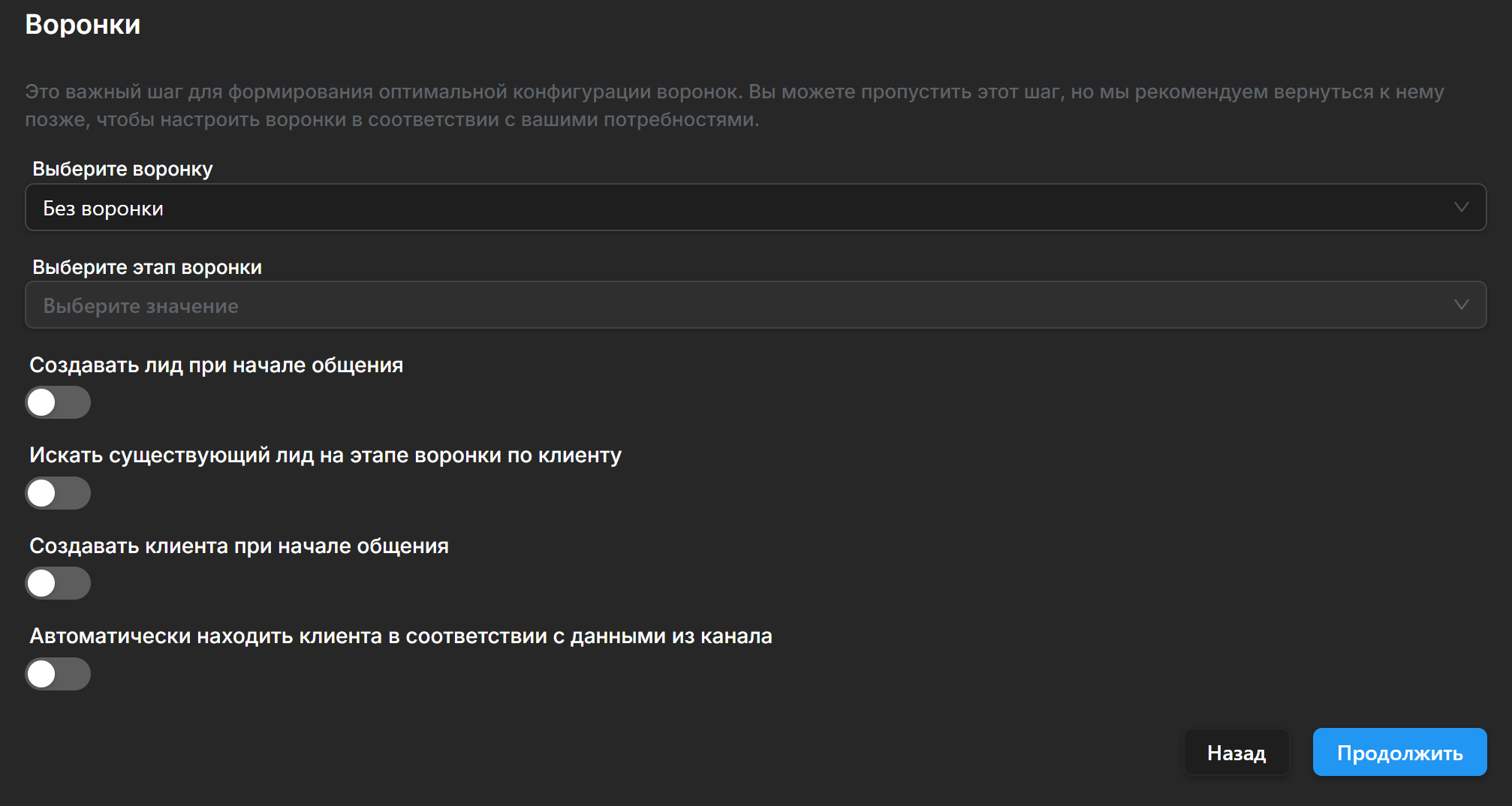Click the 'Создавать клиента при начале общения' label

coord(239,546)
